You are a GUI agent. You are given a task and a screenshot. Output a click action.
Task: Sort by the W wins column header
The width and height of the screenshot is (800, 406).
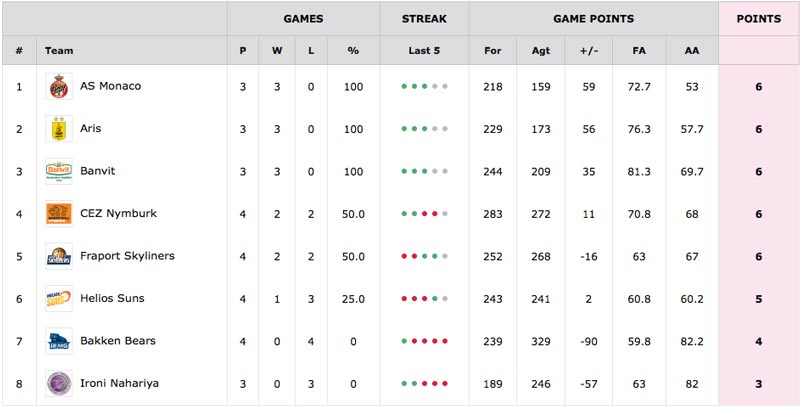277,50
